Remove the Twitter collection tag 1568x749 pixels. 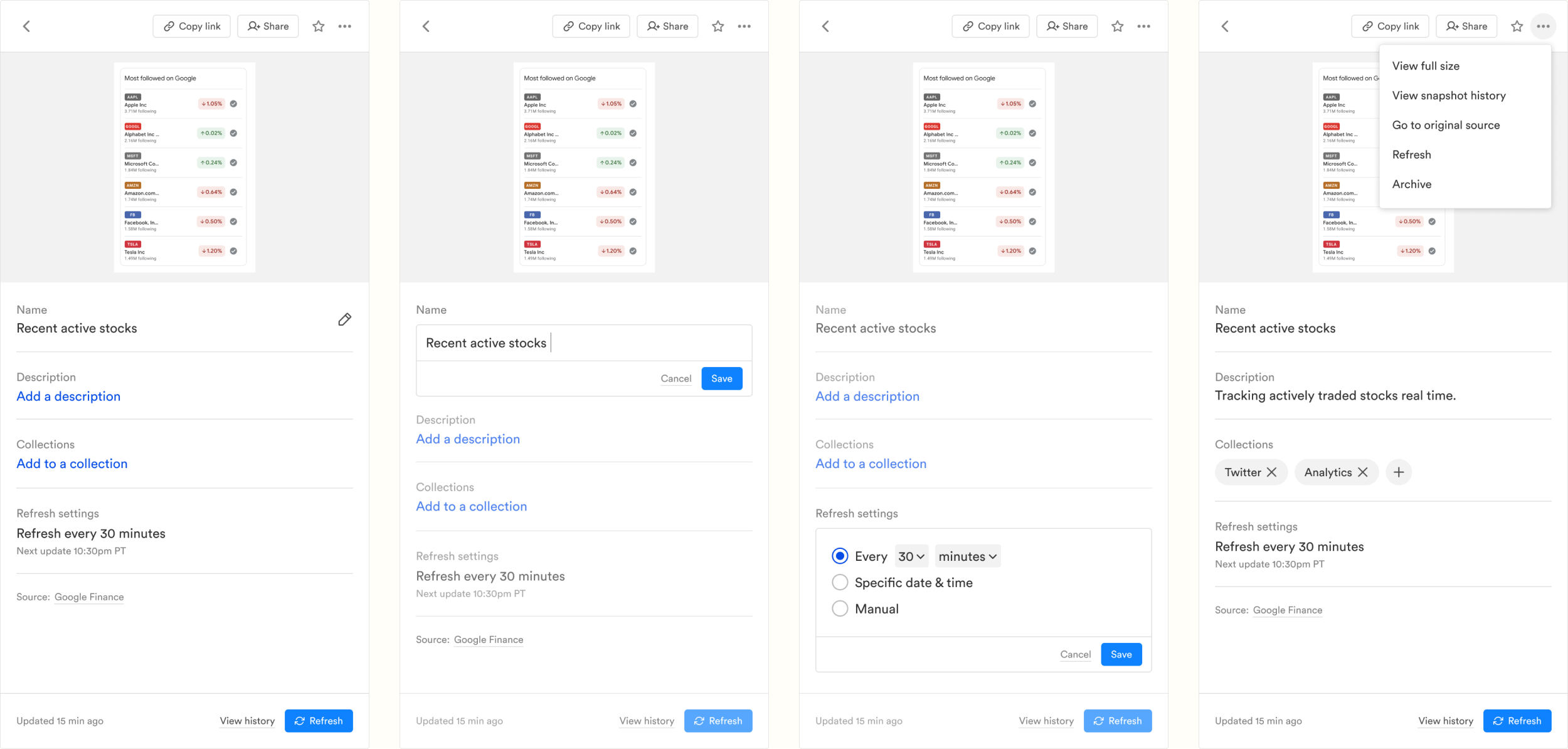1271,472
